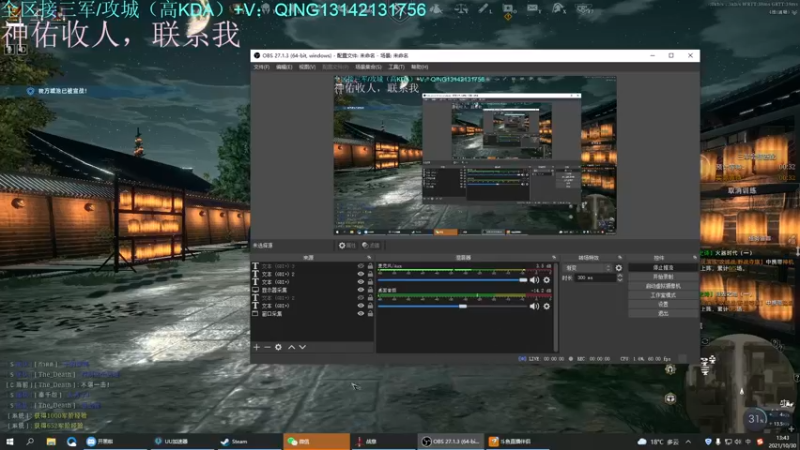Open the 场景集合(S) menu
Image resolution: width=800 pixels, height=450 pixels.
pyautogui.click(x=368, y=67)
